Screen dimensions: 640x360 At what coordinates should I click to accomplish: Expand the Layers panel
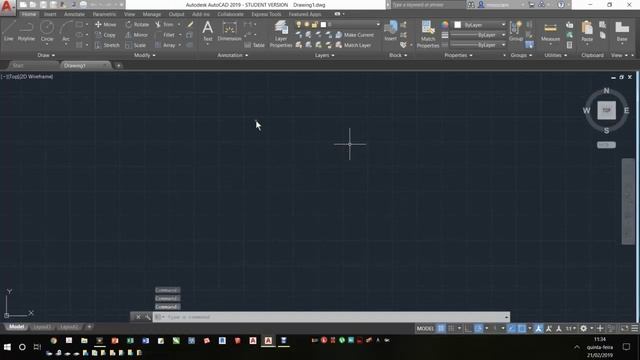point(324,55)
